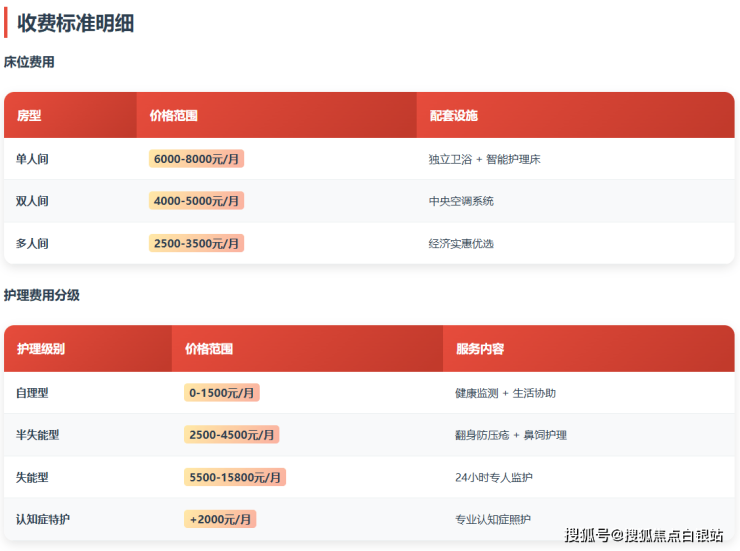The height and width of the screenshot is (551, 740).
Task: Select the 双人间 row label
Action: (x=32, y=201)
